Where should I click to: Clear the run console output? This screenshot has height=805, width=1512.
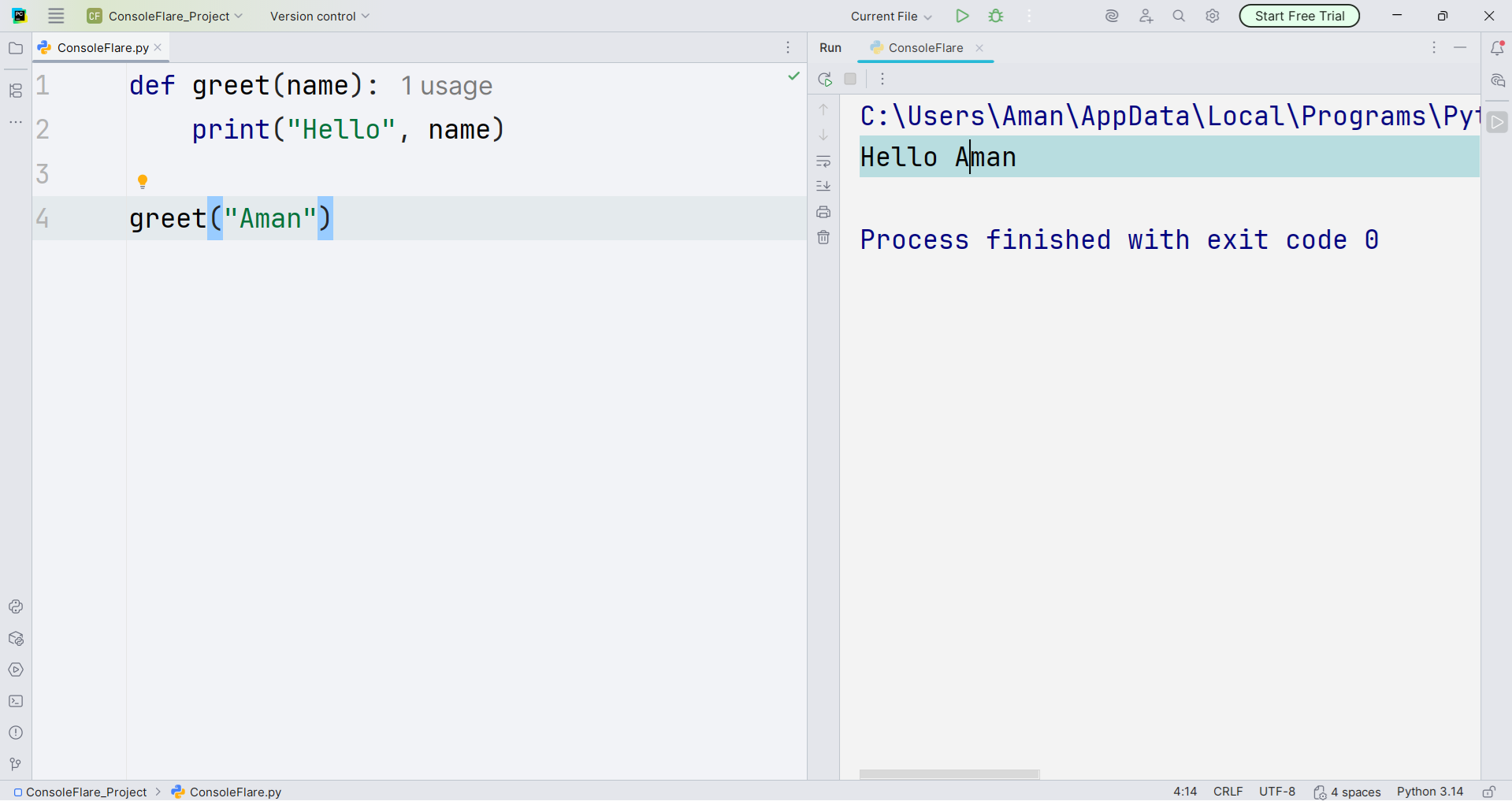[x=823, y=237]
